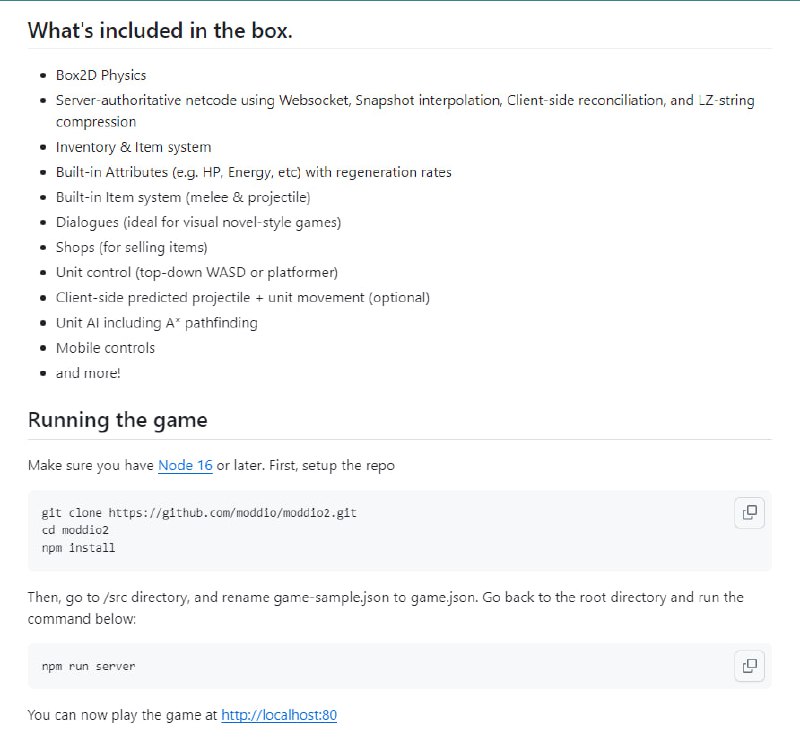Viewport: 800px width, 742px height.
Task: Click the Unit AI A* pathfinding item
Action: point(156,323)
